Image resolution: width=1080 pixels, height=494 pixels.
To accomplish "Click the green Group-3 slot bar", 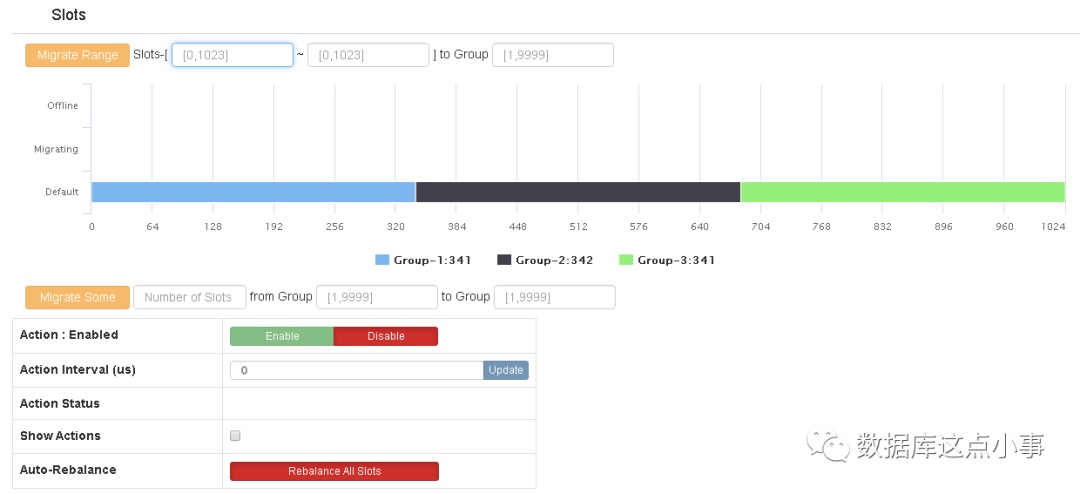I will [x=903, y=192].
